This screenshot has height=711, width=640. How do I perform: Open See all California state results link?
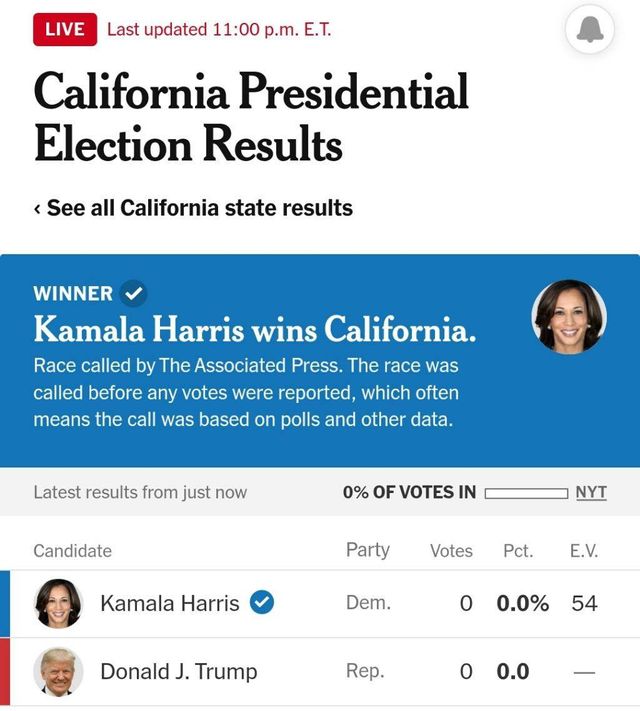coord(193,208)
